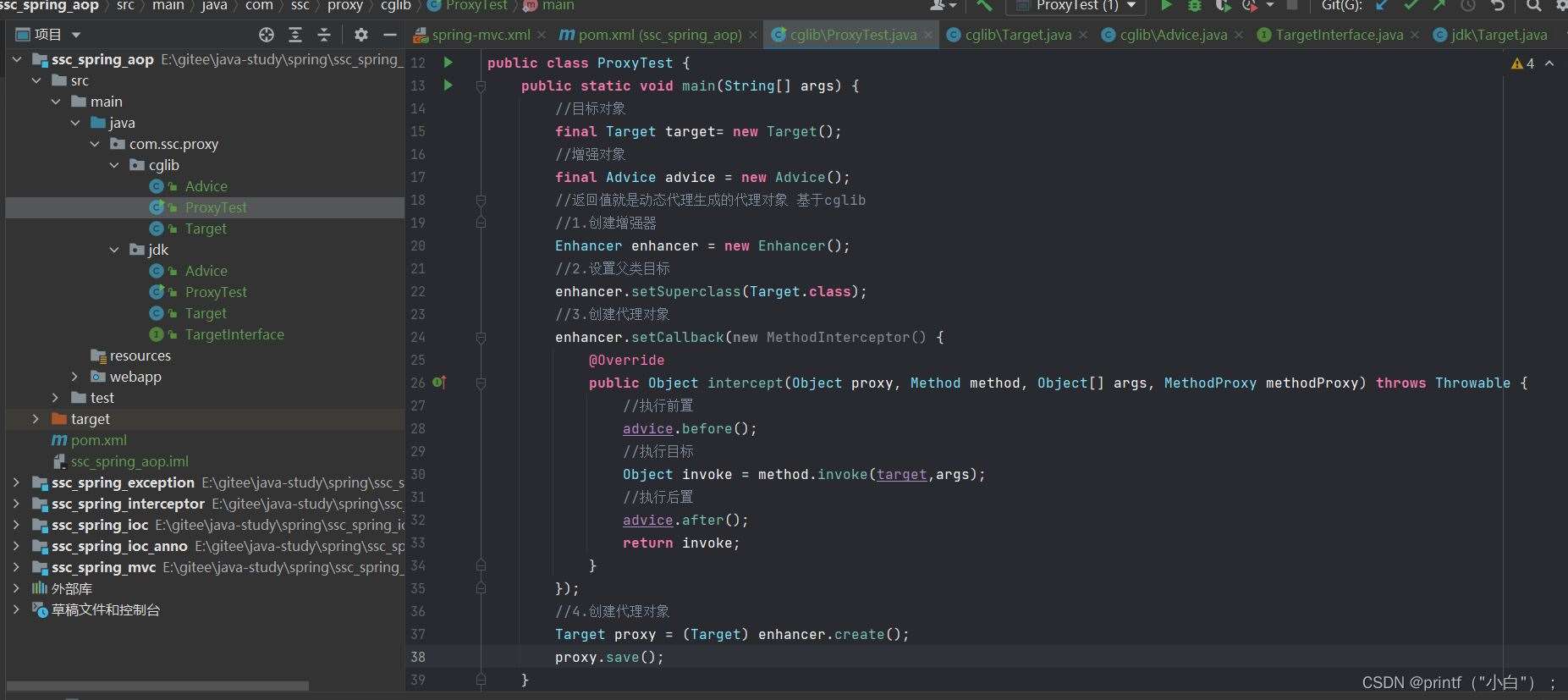Collapse all in the project panel toolbar
The height and width of the screenshot is (700, 1568).
(324, 35)
